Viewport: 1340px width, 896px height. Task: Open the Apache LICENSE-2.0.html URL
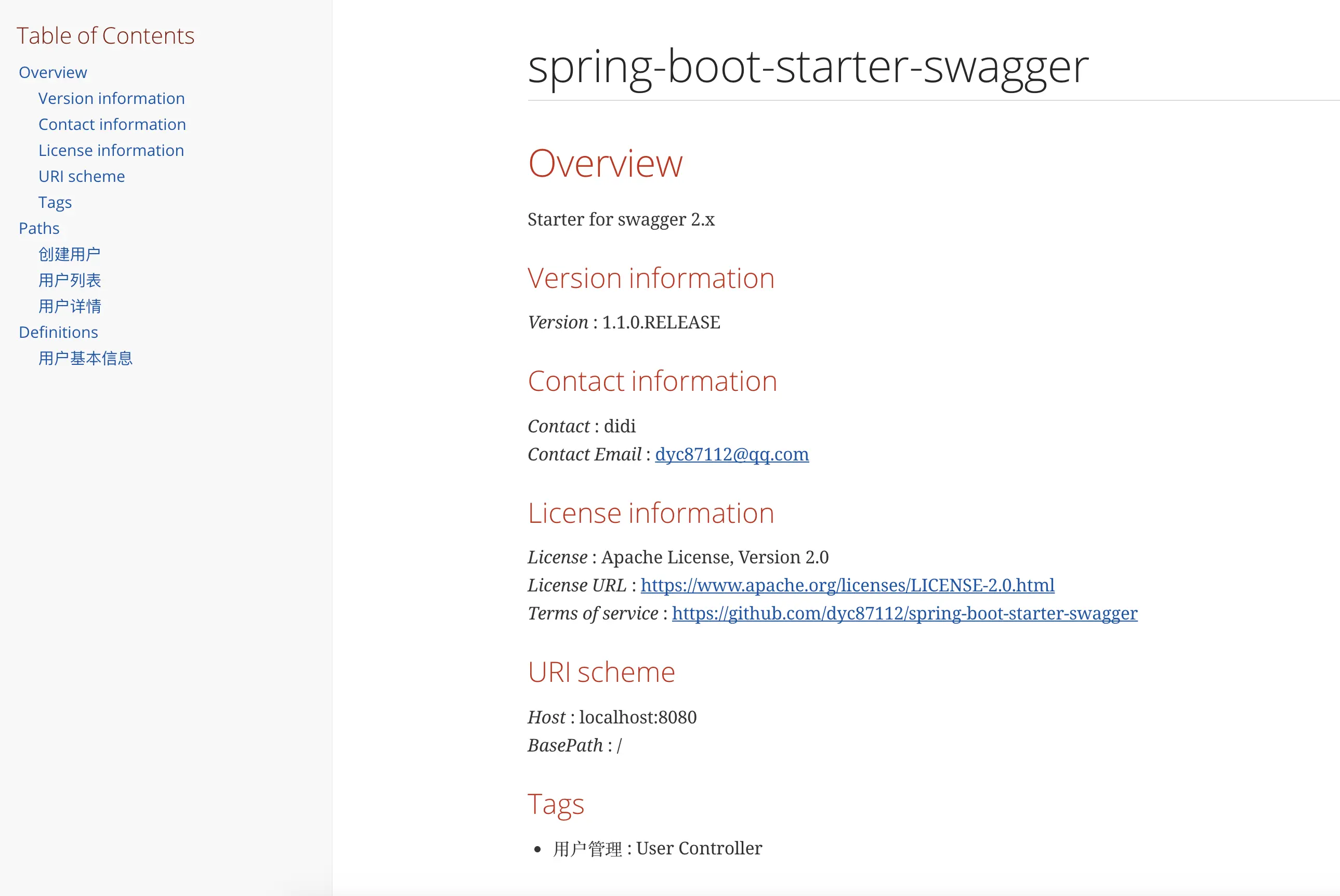(847, 585)
